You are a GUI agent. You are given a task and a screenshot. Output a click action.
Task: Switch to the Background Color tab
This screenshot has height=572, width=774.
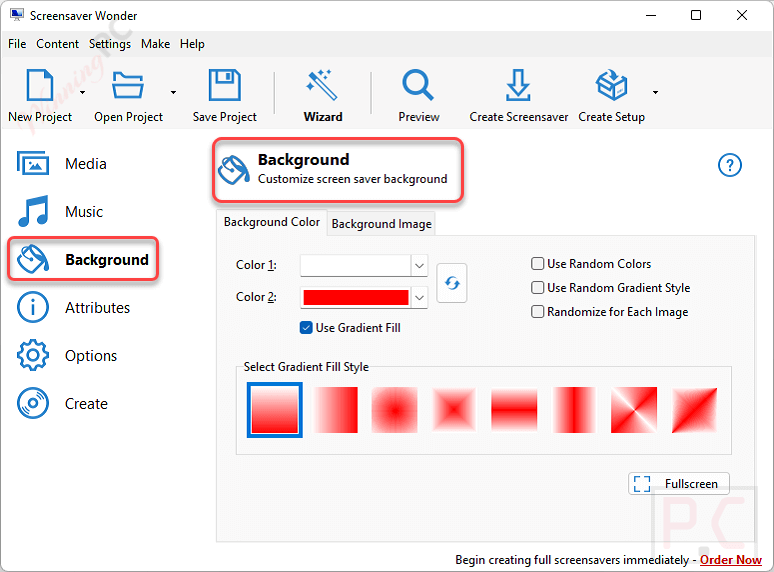(271, 222)
